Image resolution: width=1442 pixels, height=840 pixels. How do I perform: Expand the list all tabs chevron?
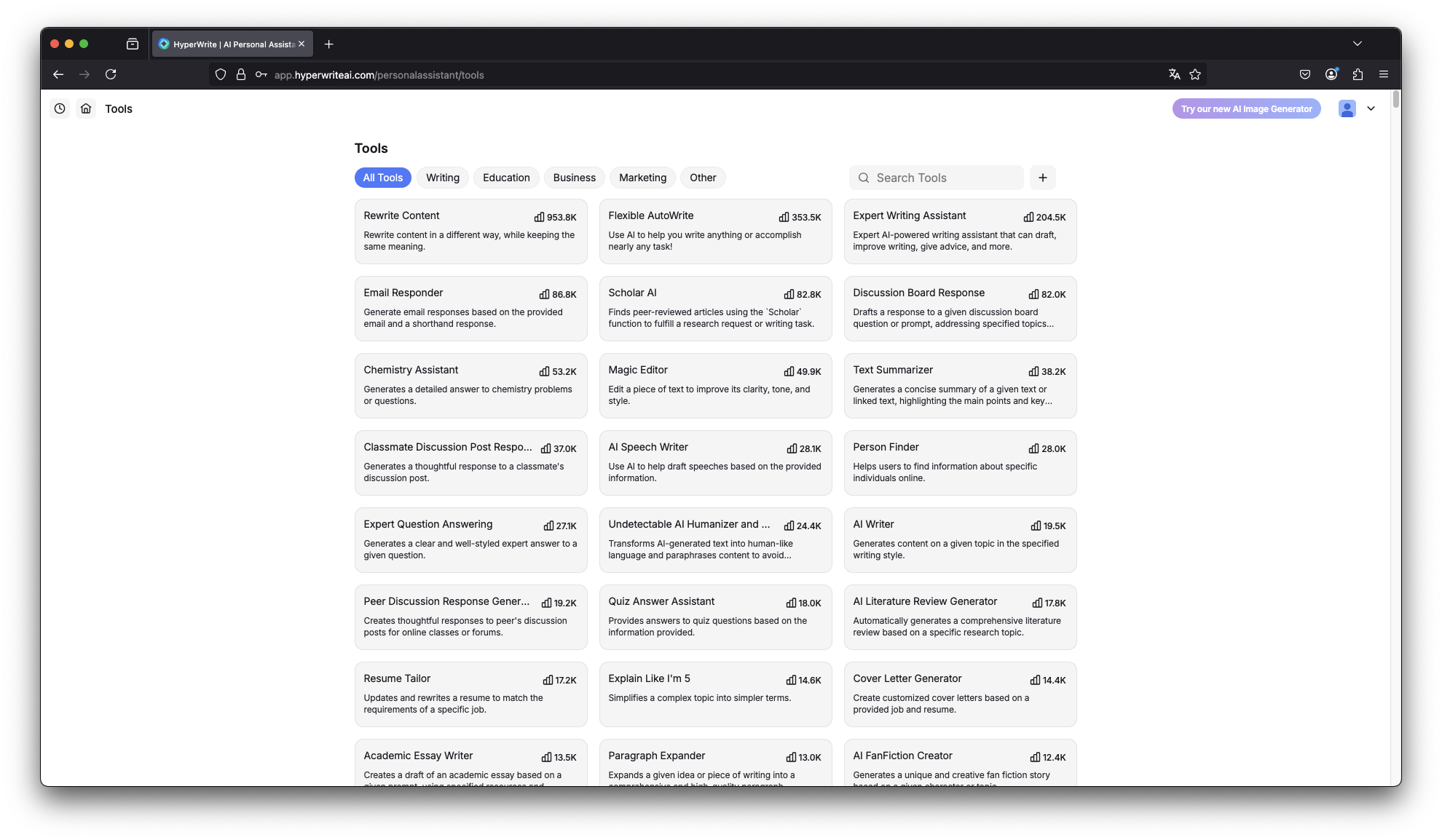(x=1357, y=44)
